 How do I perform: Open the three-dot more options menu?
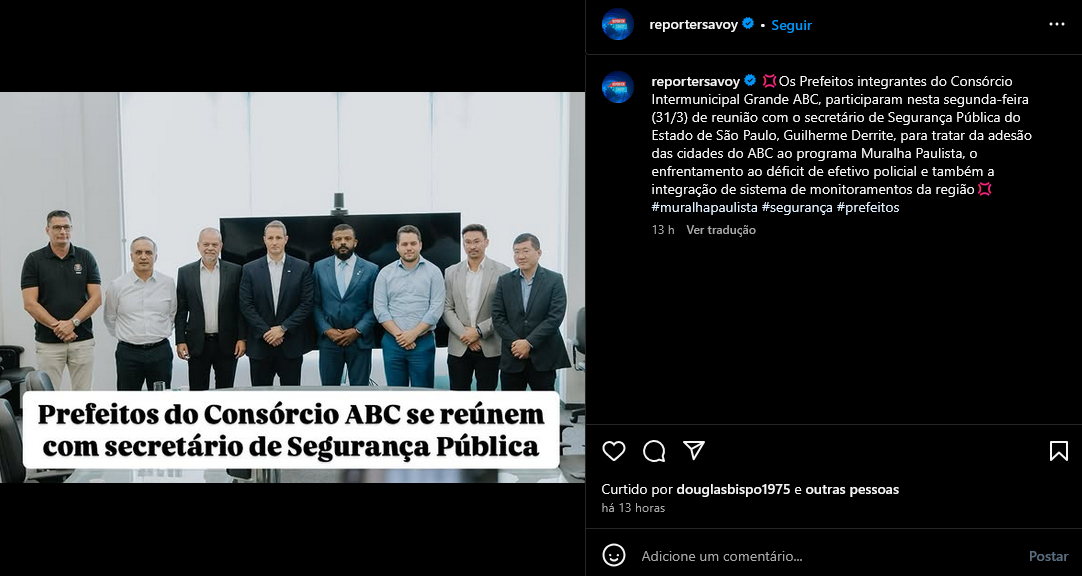(x=1056, y=24)
